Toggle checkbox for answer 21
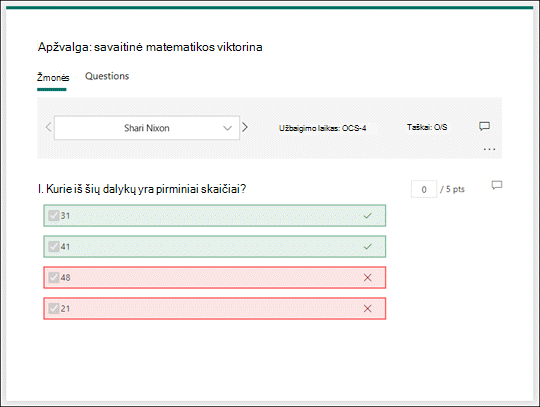The image size is (540, 407). tap(54, 309)
